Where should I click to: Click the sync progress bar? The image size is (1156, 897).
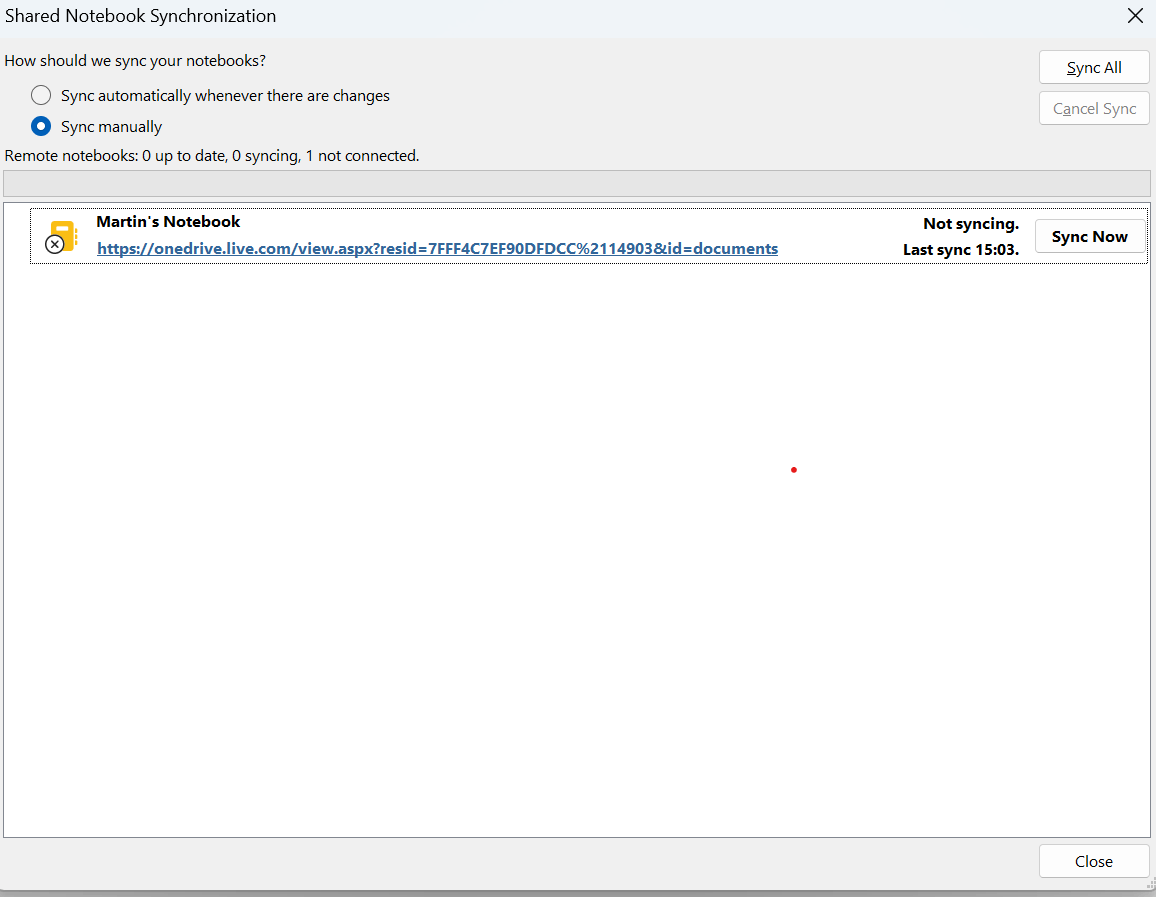tap(577, 184)
